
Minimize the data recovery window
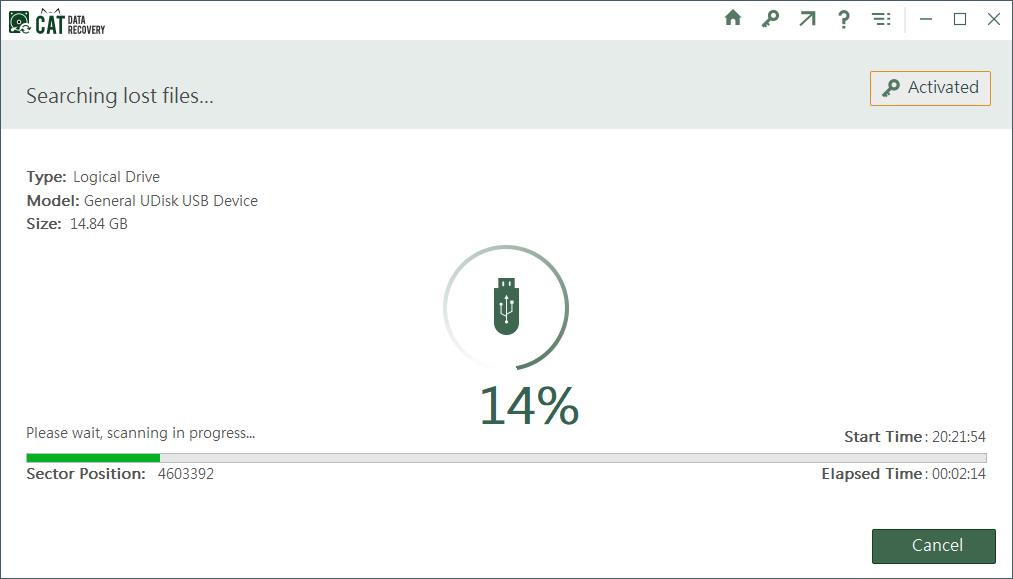point(925,19)
